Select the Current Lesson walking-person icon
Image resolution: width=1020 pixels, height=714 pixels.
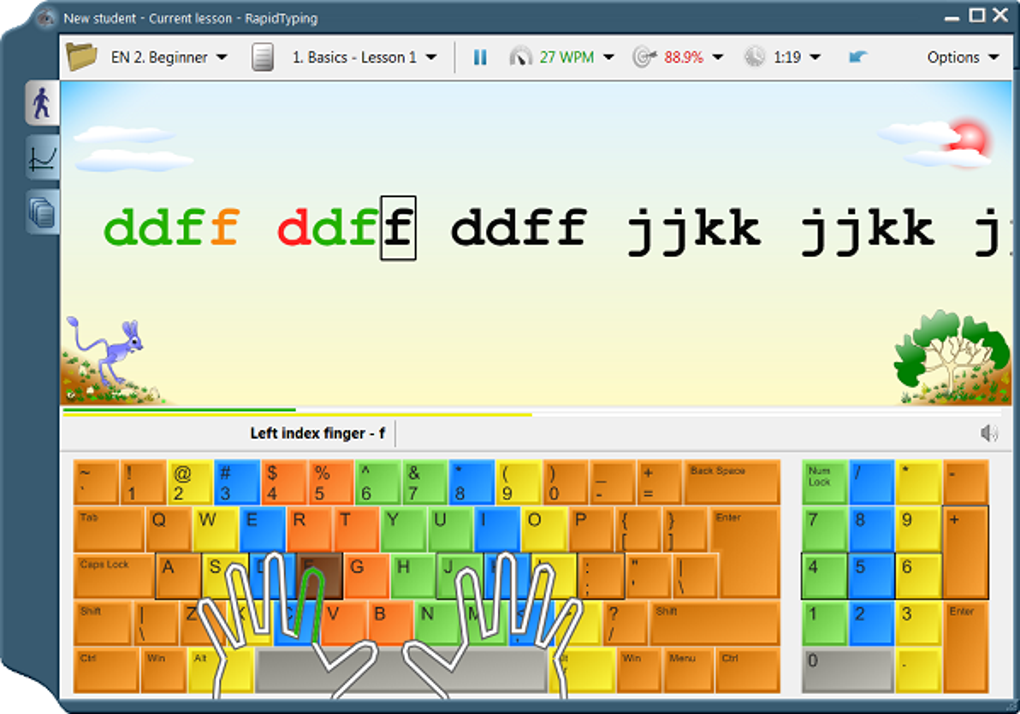click(41, 105)
